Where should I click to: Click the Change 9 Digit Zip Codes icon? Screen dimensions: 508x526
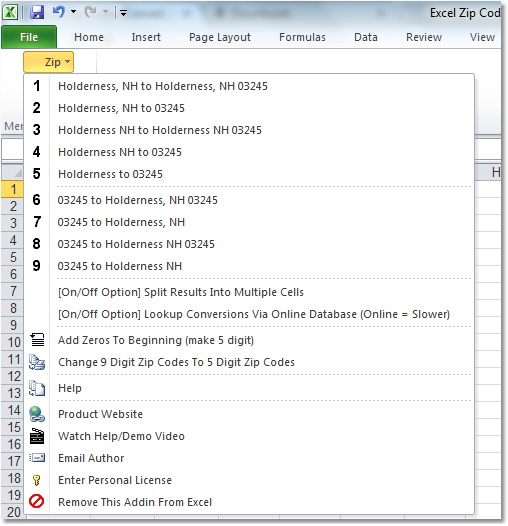click(x=37, y=362)
